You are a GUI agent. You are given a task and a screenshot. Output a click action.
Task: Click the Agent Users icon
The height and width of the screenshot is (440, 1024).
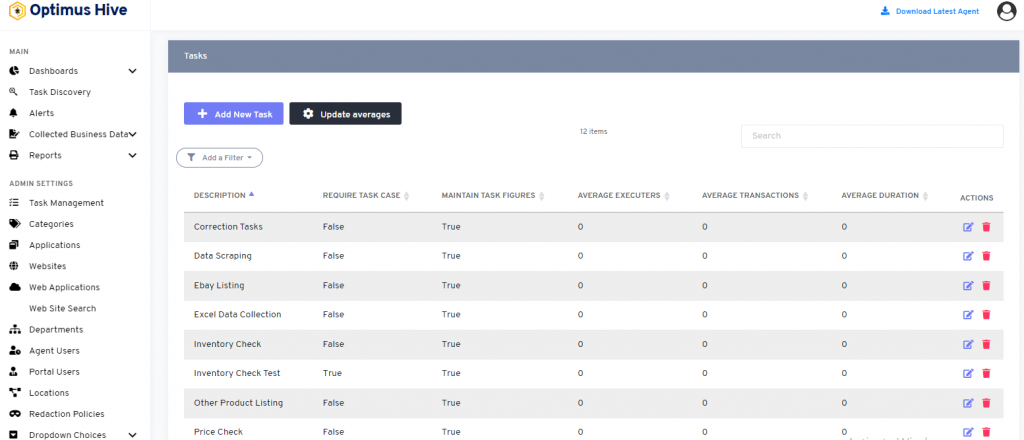coord(14,351)
